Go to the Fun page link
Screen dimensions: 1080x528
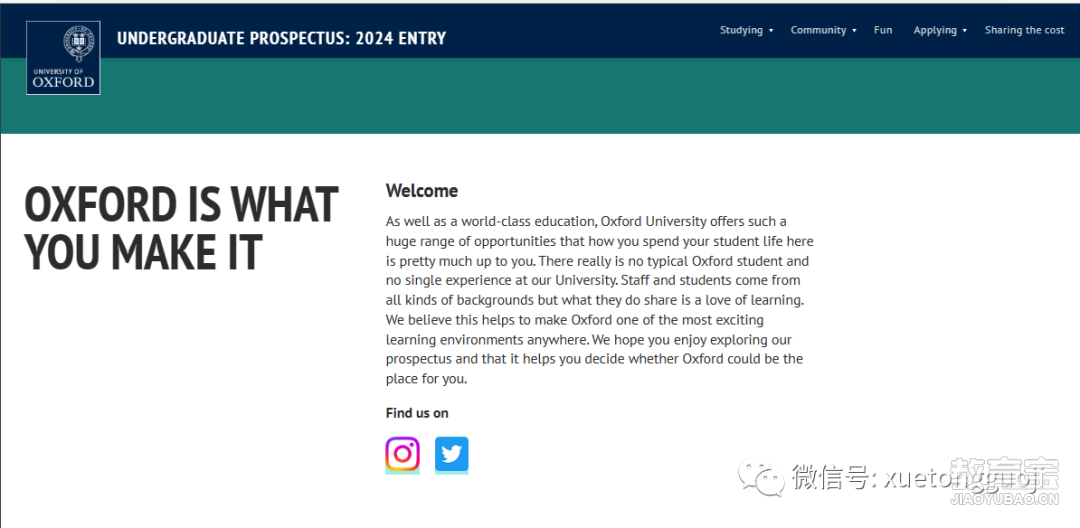click(883, 30)
